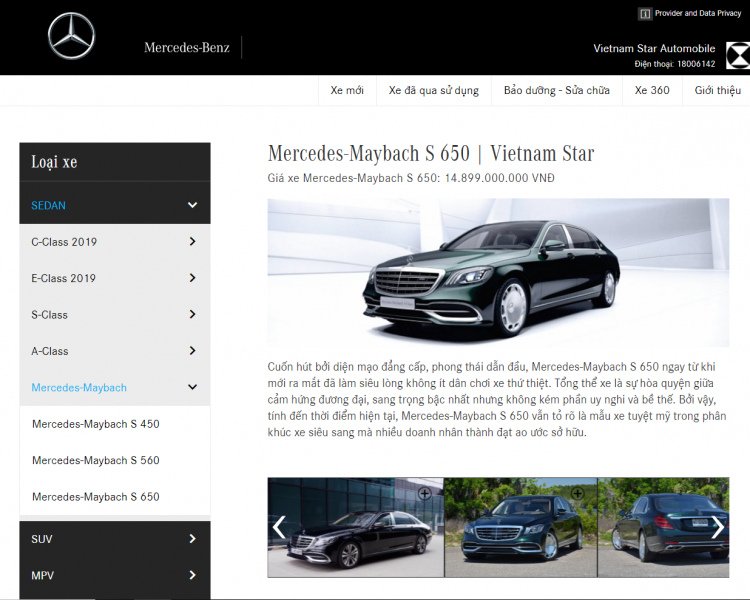
Task: Show previous gallery image with left arrow
Action: coord(279,527)
